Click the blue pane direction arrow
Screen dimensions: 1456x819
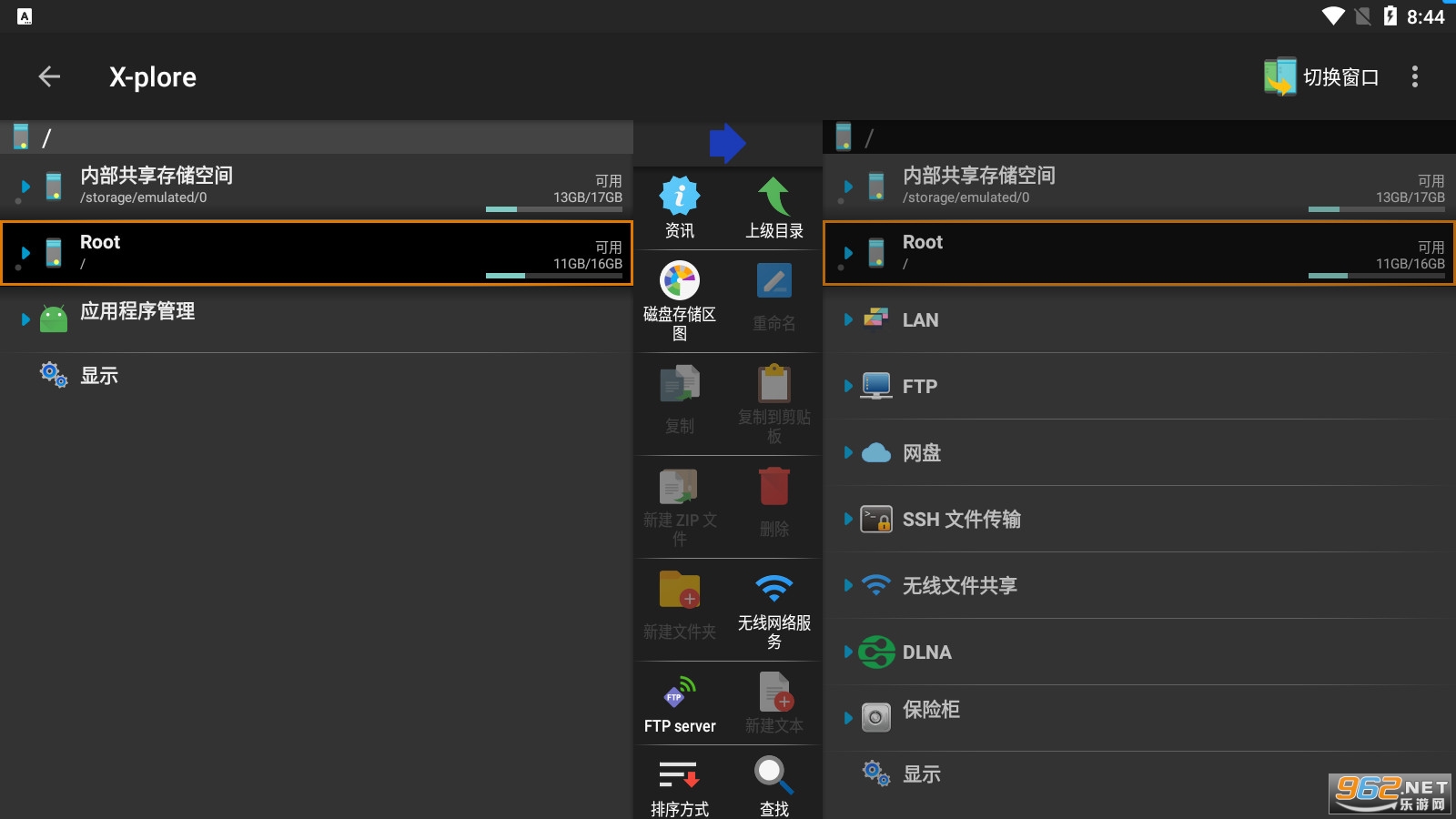[x=727, y=143]
